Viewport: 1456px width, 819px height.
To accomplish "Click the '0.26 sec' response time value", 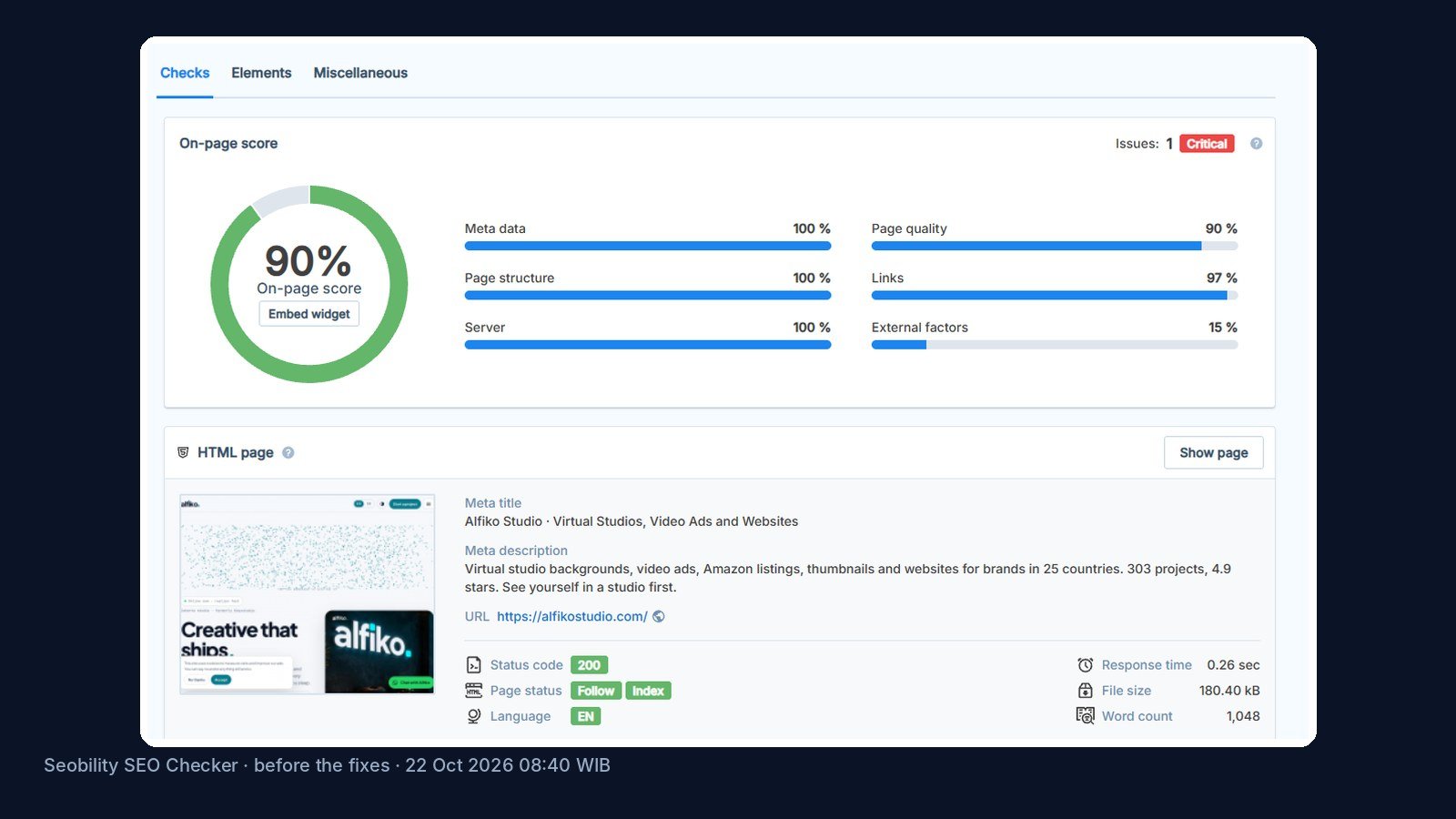I will 1233,665.
